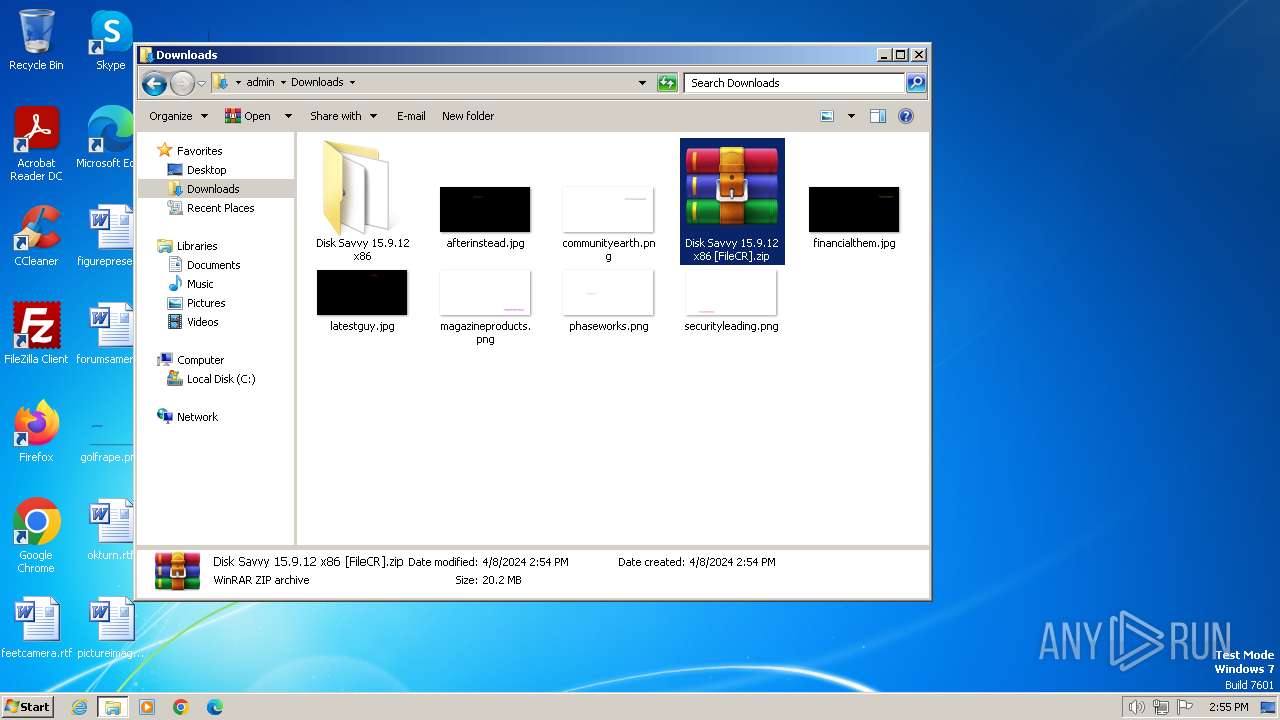Select Acrobat Reader DC desktop icon
Screen dimensions: 1280x720
pos(36,144)
